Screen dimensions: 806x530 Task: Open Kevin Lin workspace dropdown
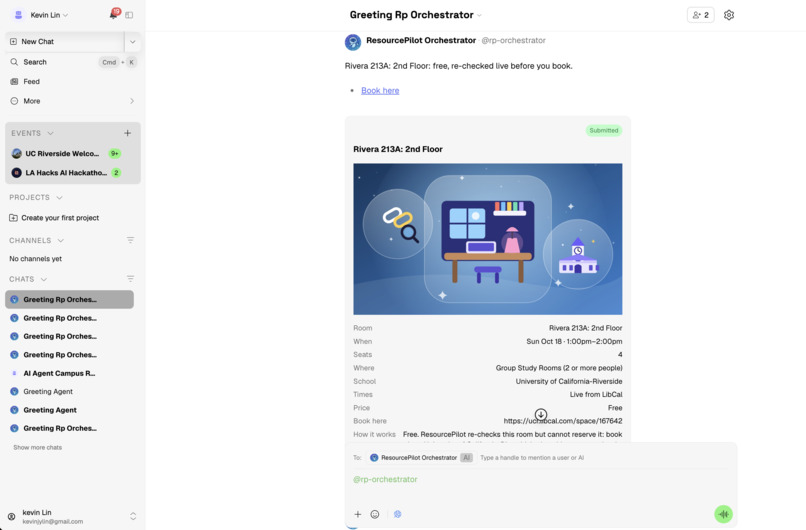49,15
